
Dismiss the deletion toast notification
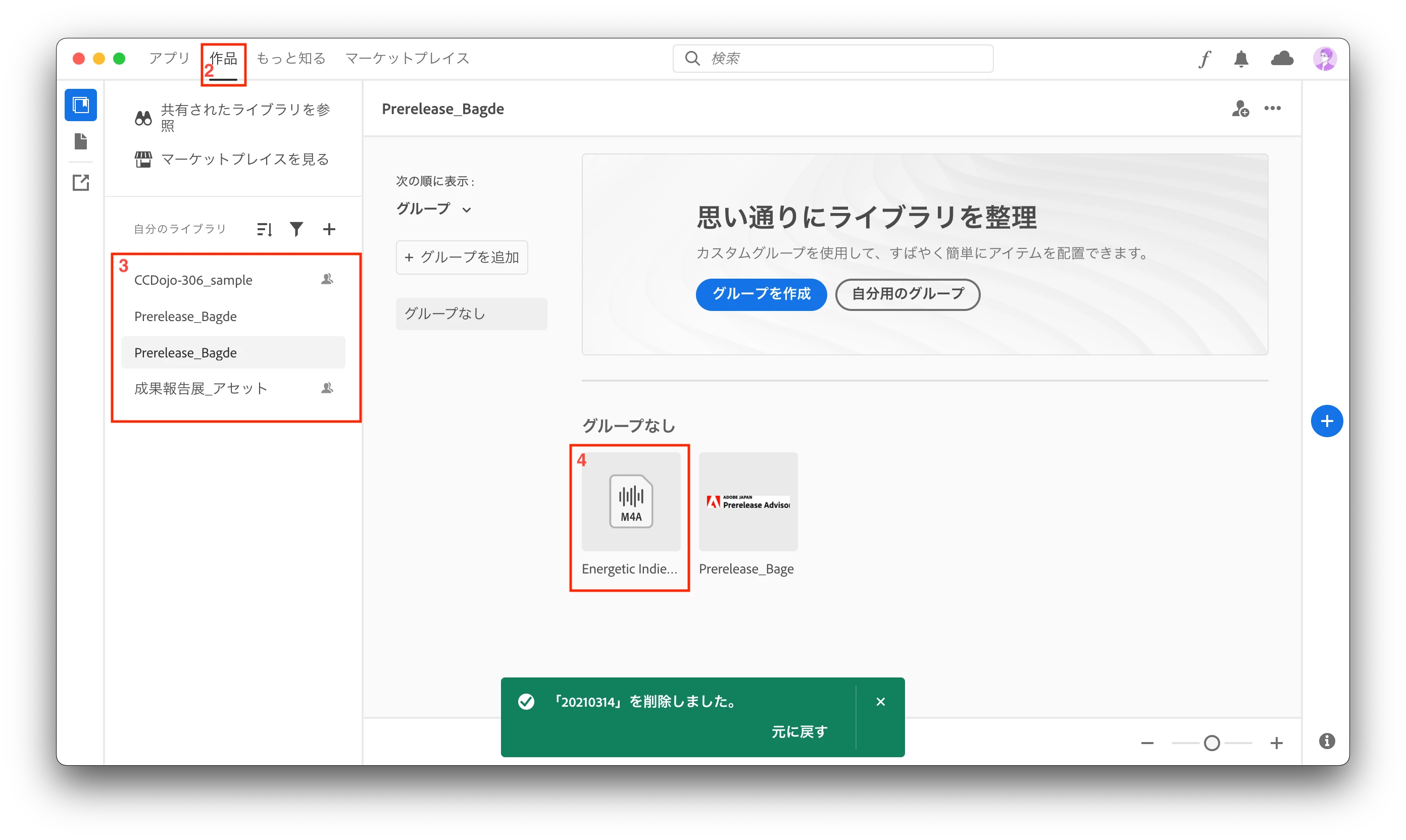[x=880, y=702]
